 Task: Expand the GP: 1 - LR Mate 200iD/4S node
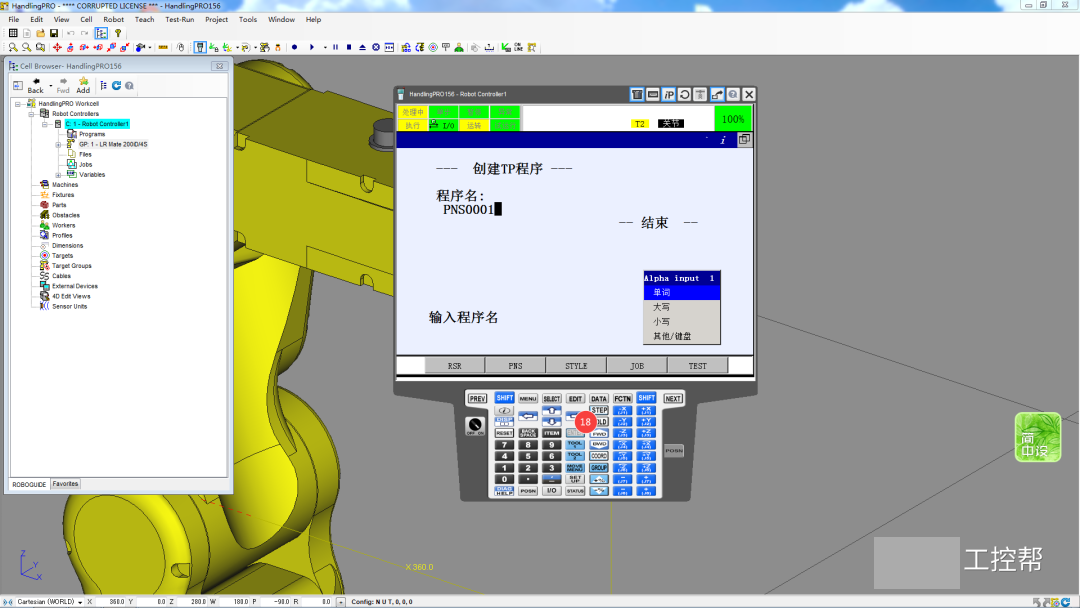pos(59,145)
